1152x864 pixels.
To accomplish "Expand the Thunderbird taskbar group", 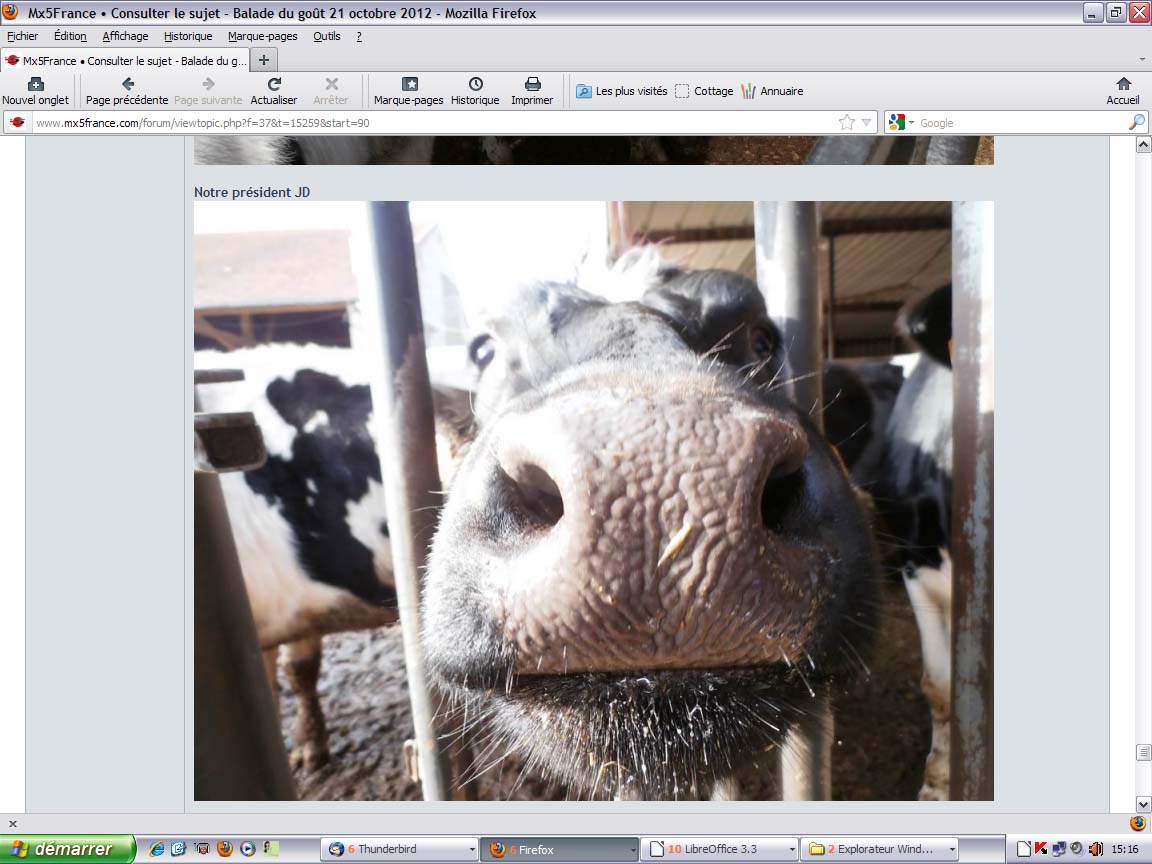I will tap(472, 849).
